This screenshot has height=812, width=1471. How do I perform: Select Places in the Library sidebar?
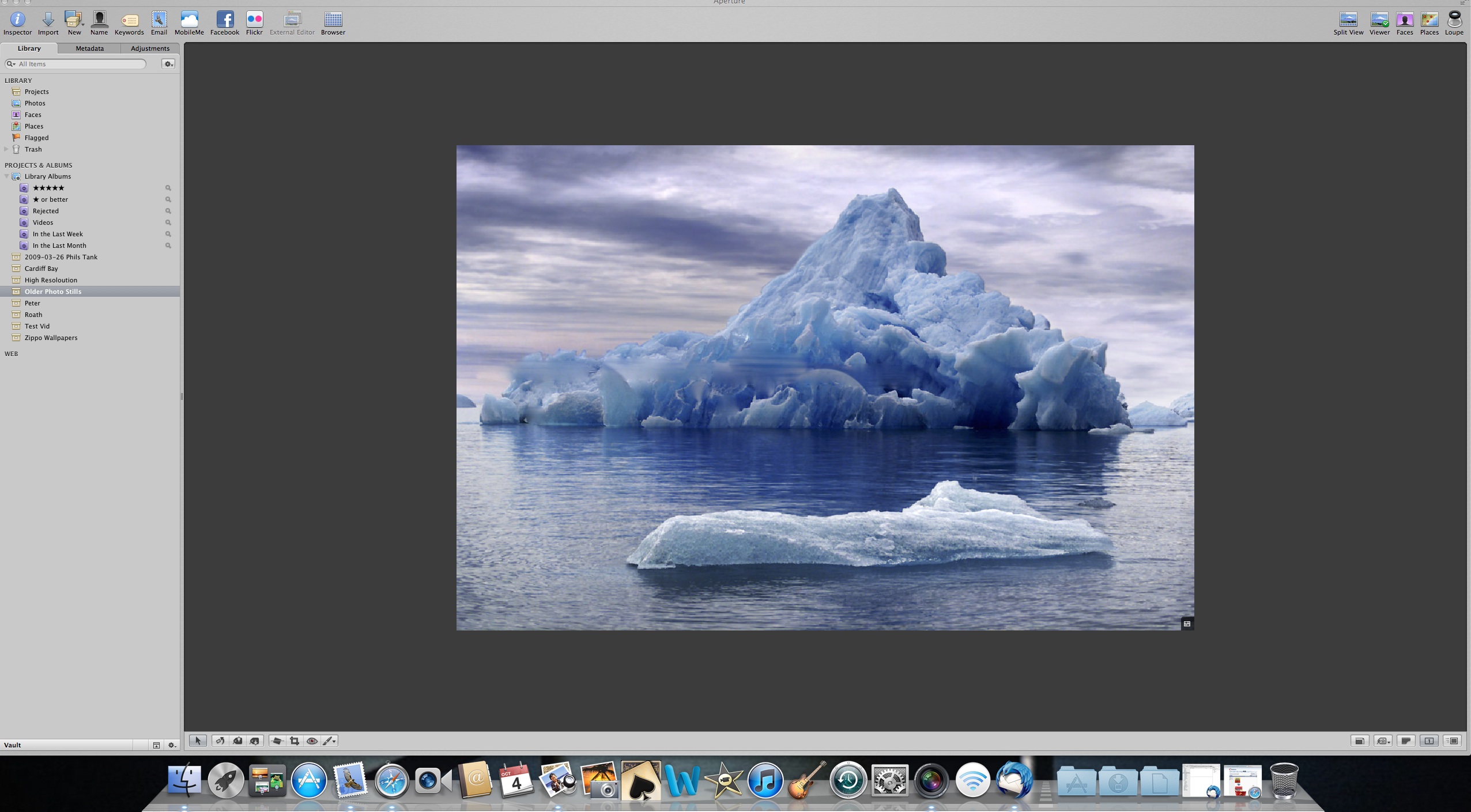pos(90,126)
